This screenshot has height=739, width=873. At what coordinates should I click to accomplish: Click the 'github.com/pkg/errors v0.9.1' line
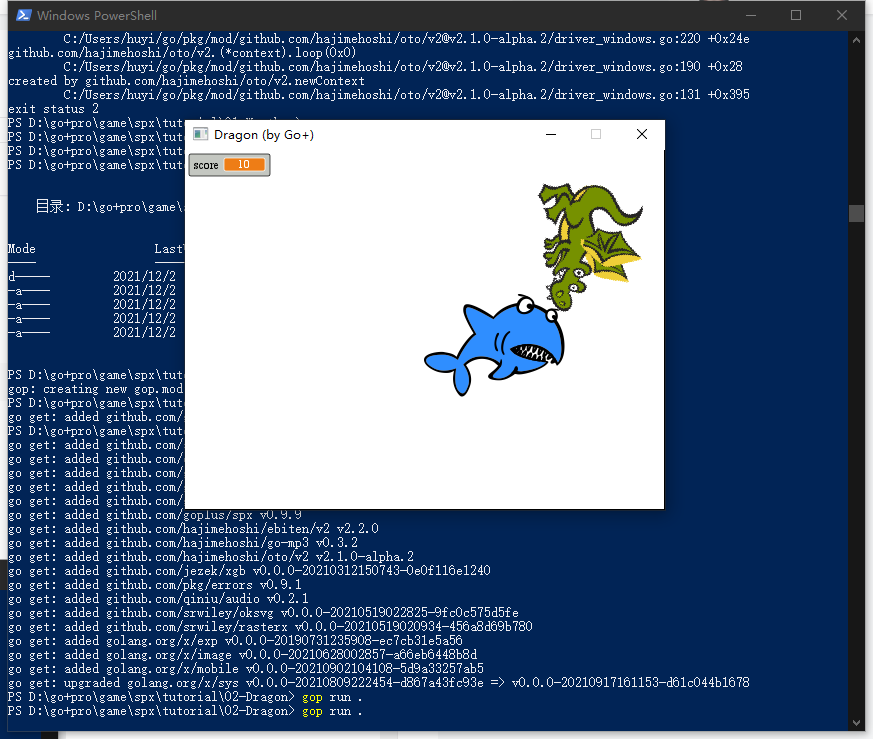point(155,585)
